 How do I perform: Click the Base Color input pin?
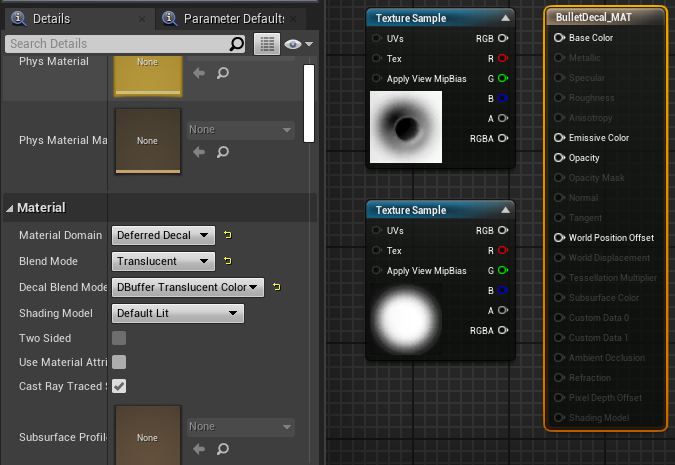click(559, 38)
